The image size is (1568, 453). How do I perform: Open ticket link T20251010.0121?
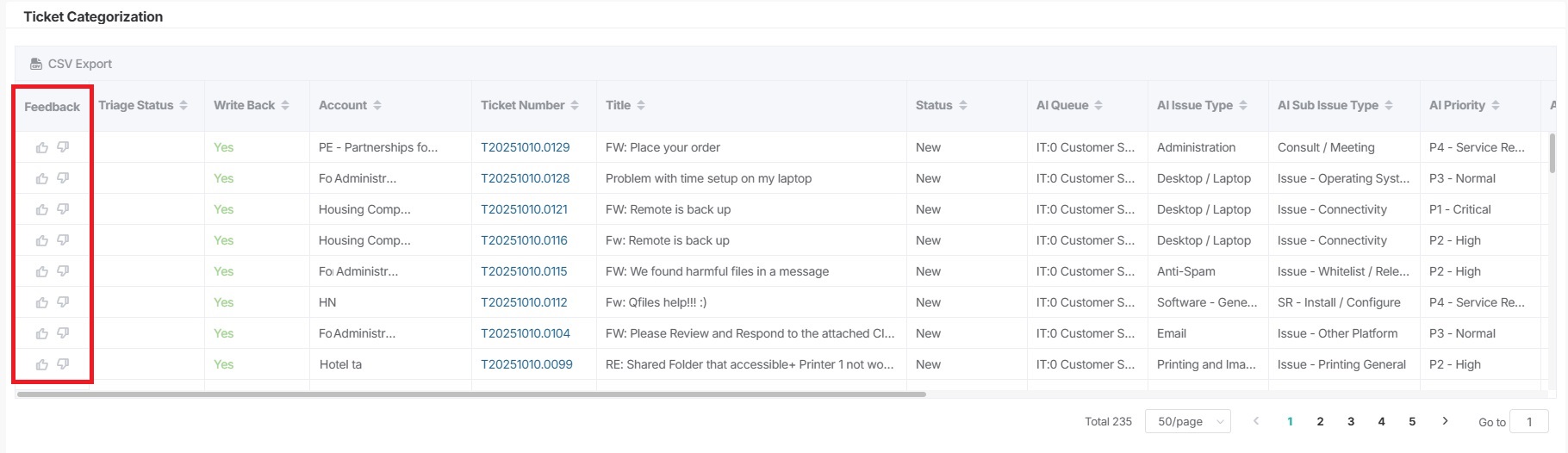pos(524,209)
